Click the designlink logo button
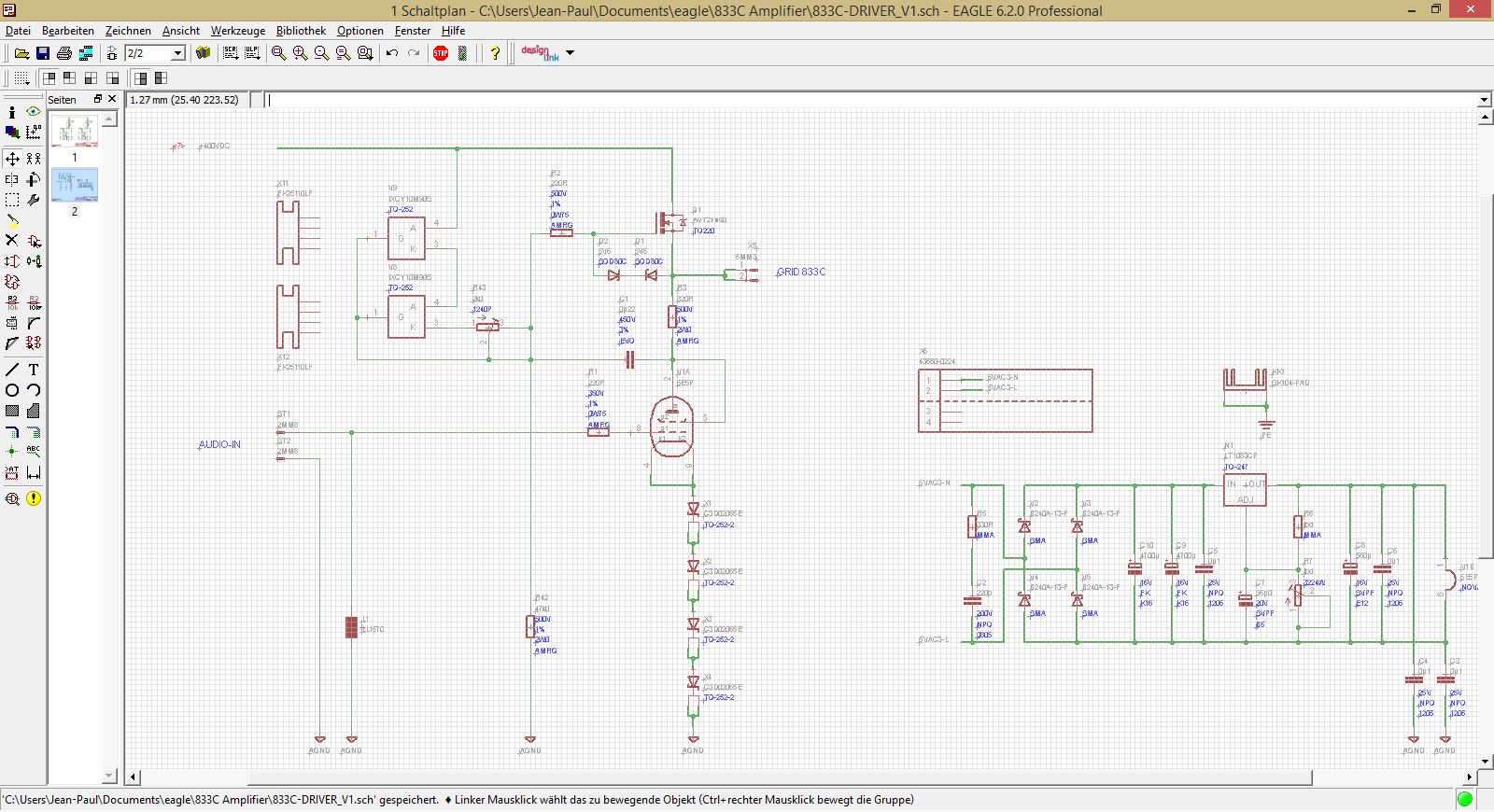This screenshot has width=1494, height=812. pos(540,53)
